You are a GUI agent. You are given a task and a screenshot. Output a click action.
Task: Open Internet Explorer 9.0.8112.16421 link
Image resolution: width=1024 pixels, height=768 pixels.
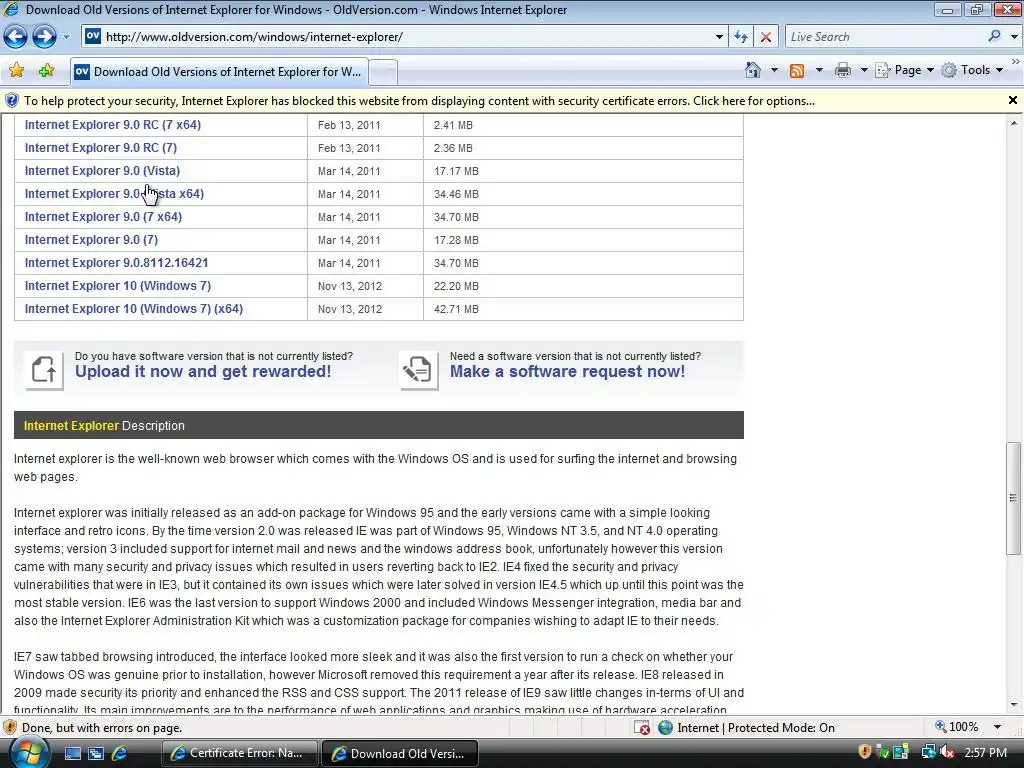[116, 263]
